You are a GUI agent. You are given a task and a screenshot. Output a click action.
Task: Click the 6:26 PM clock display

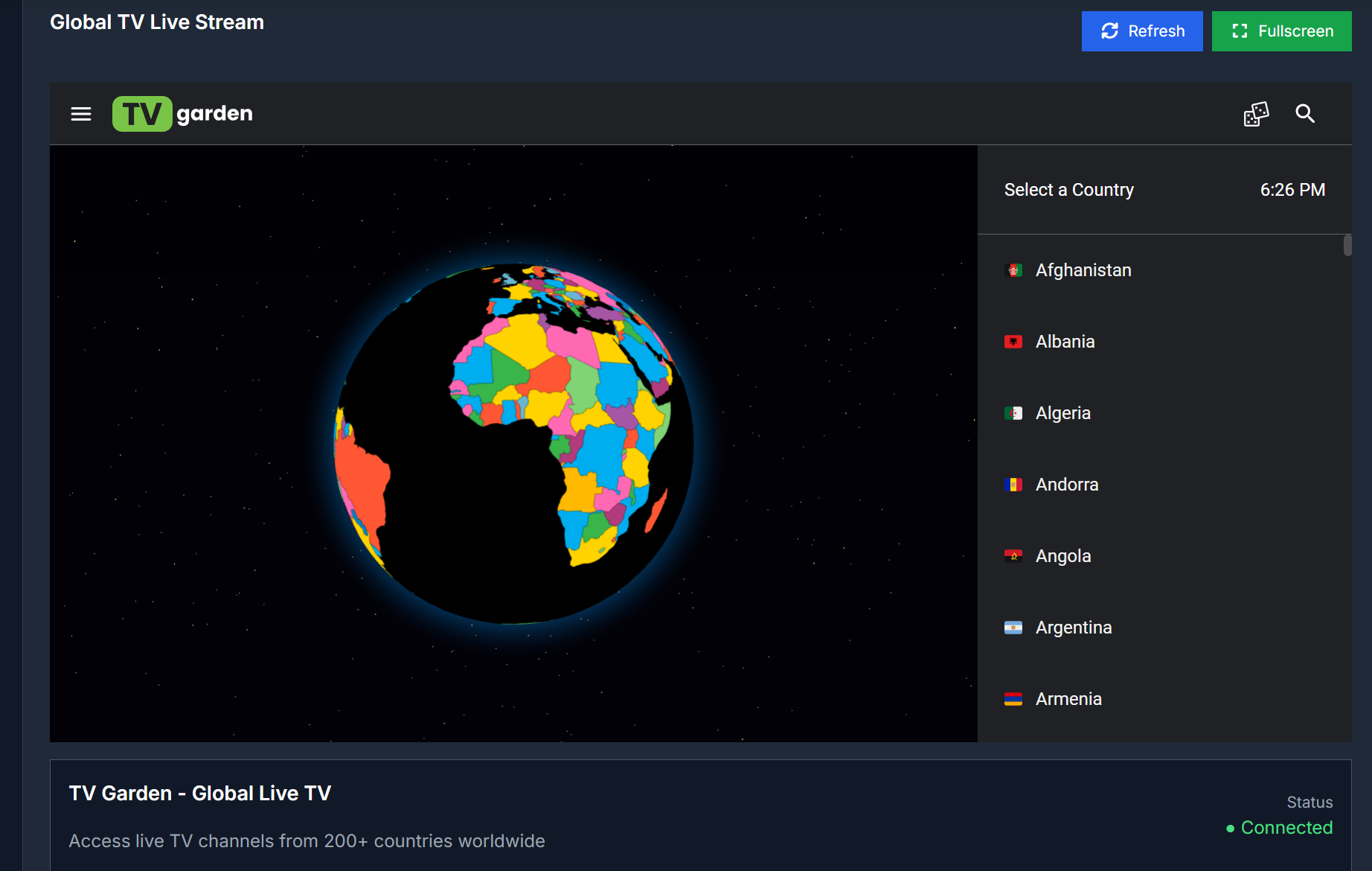point(1292,190)
